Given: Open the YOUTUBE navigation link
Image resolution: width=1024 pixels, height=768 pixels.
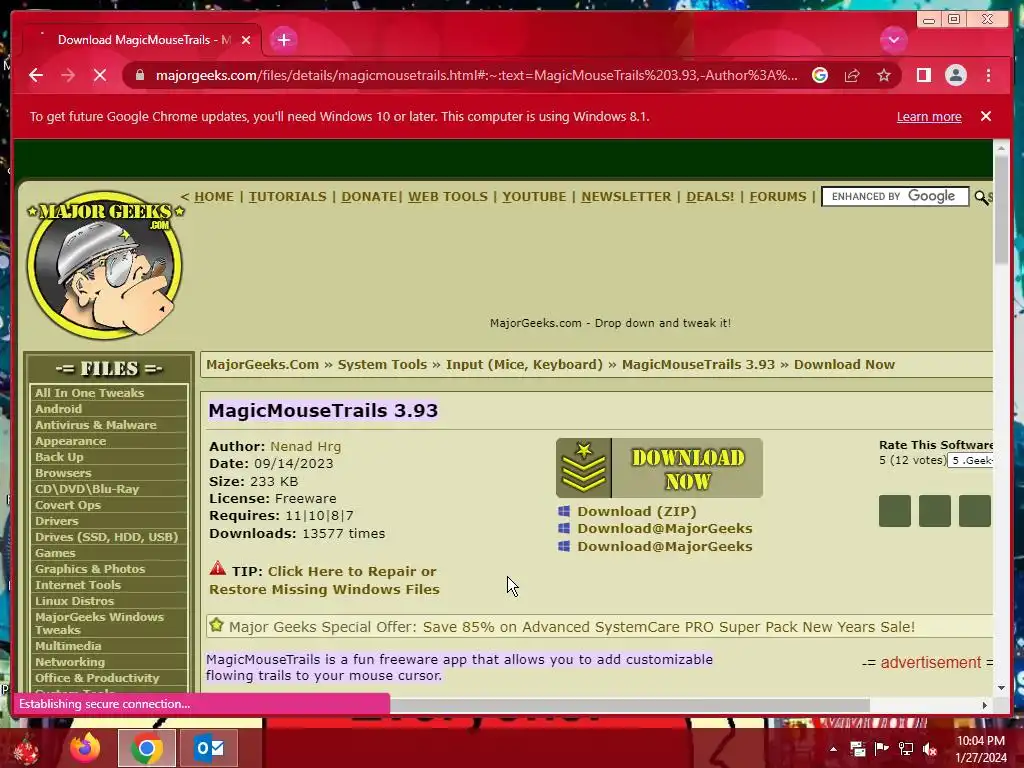Looking at the screenshot, I should pos(534,197).
